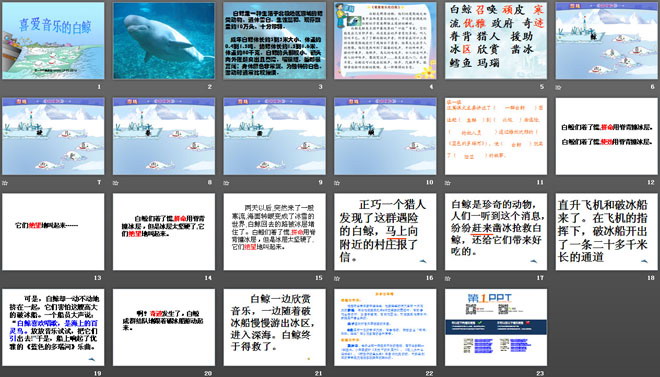Screen dimensions: 660x377
Task: Select slide 6 iceberg scene thumbnail
Action: [607, 41]
